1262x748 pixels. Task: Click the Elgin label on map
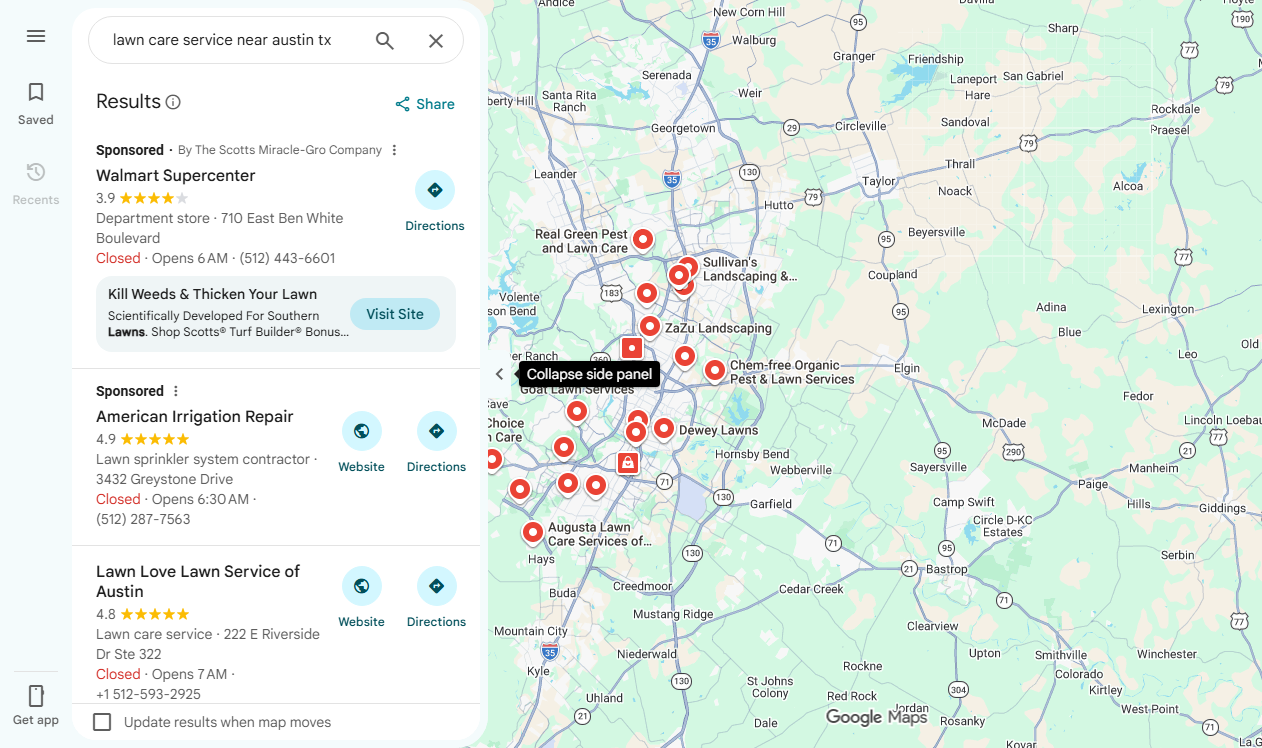point(906,368)
